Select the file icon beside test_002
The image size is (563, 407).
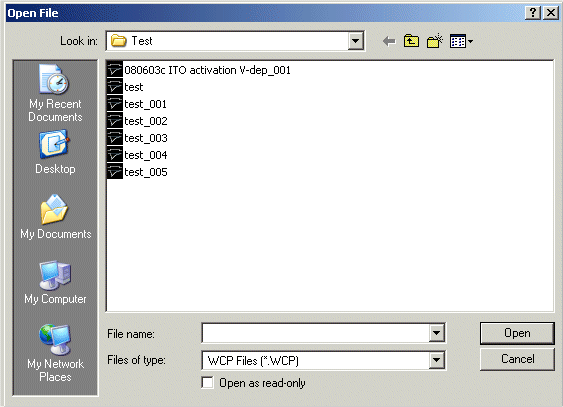(115, 121)
